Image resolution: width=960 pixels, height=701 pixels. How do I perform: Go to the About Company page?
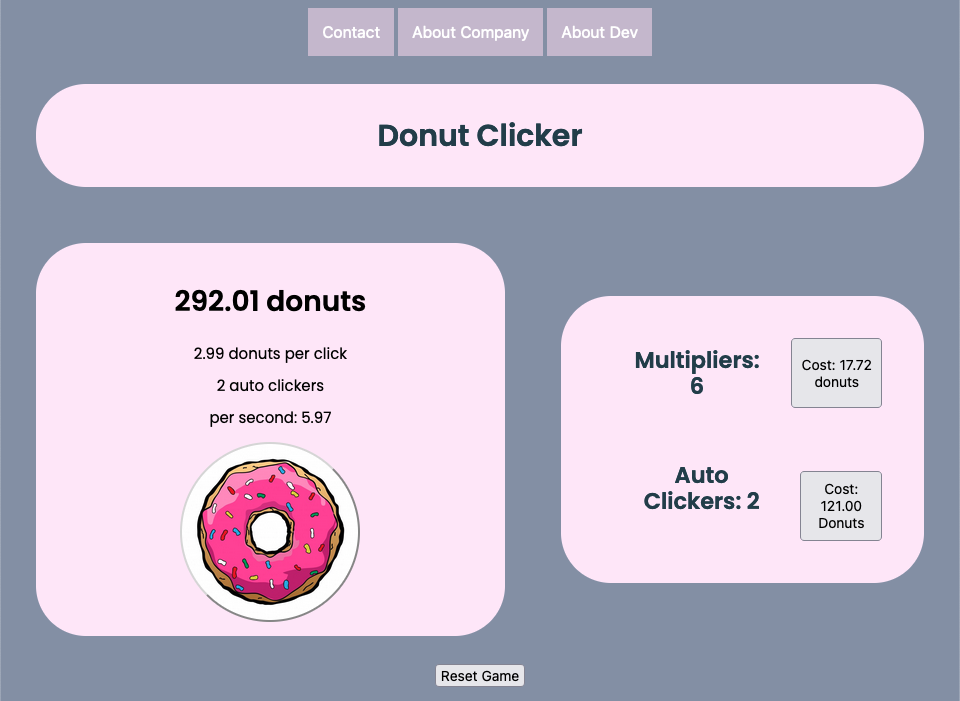pyautogui.click(x=470, y=32)
